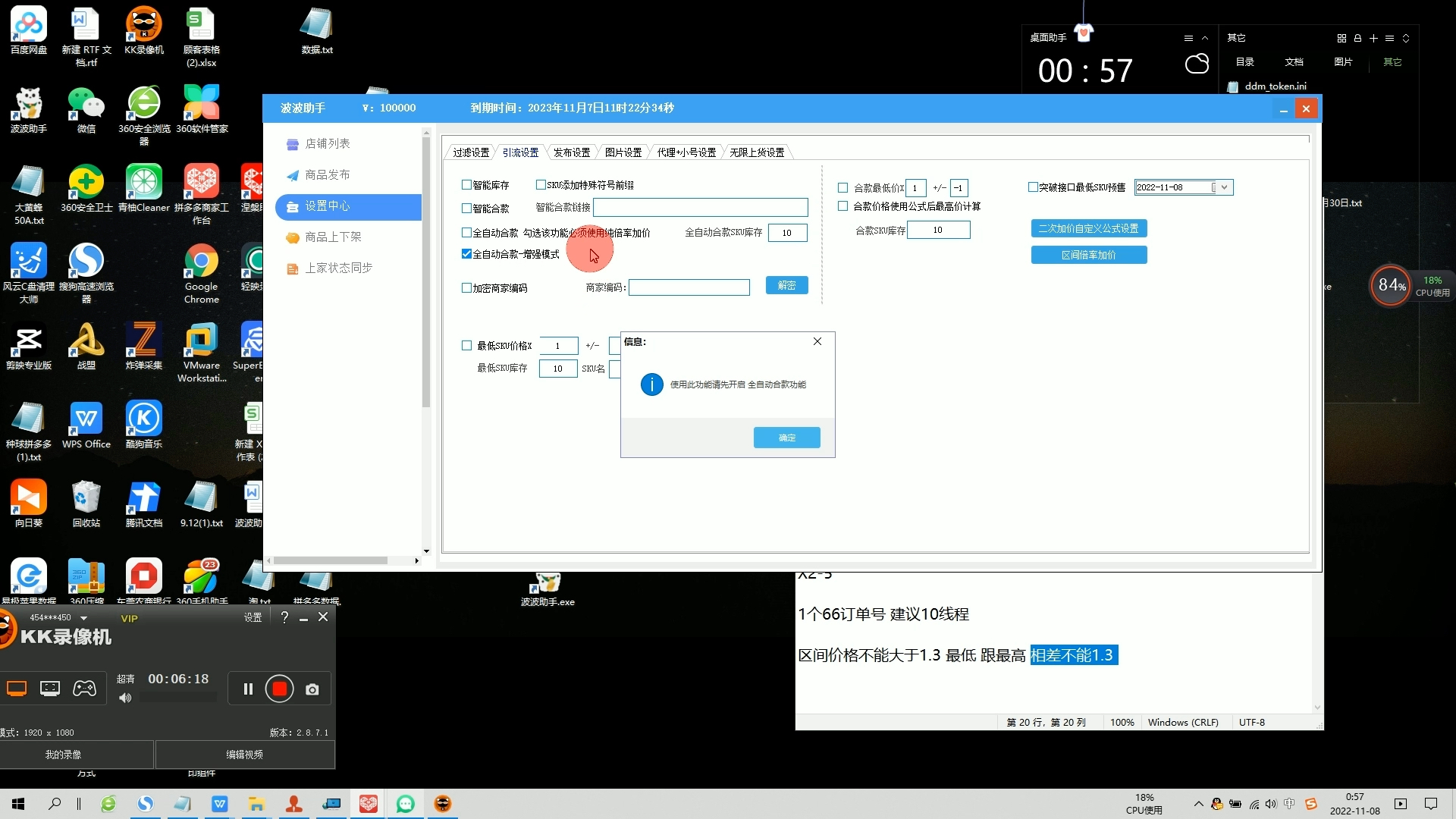This screenshot has width=1456, height=819.
Task: Click the KK录像机 camera snapshot icon
Action: (314, 688)
